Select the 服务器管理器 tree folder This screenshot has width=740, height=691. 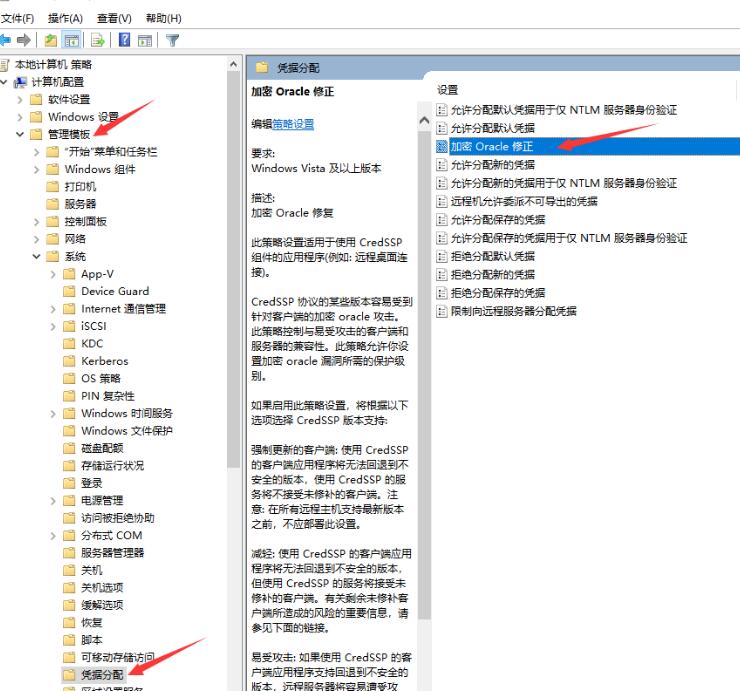coord(112,553)
